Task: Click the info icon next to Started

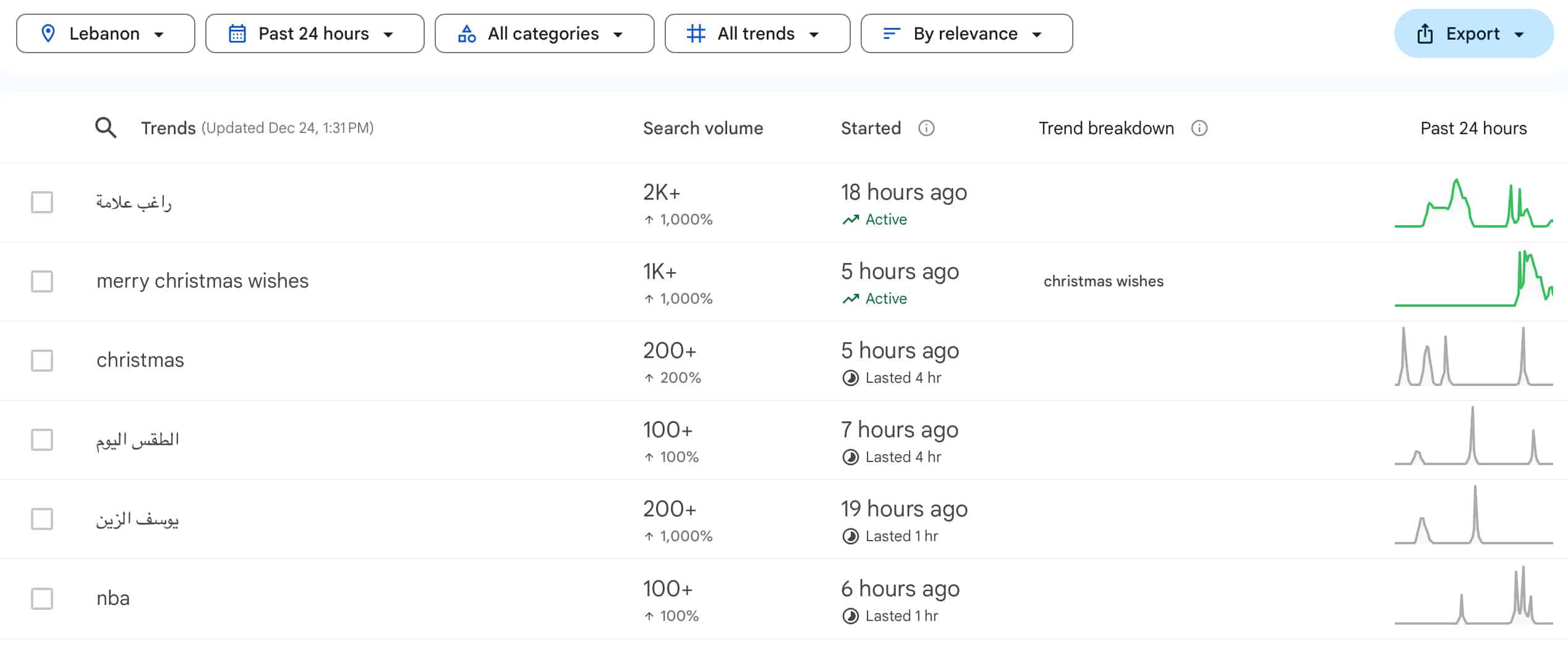Action: coord(926,128)
